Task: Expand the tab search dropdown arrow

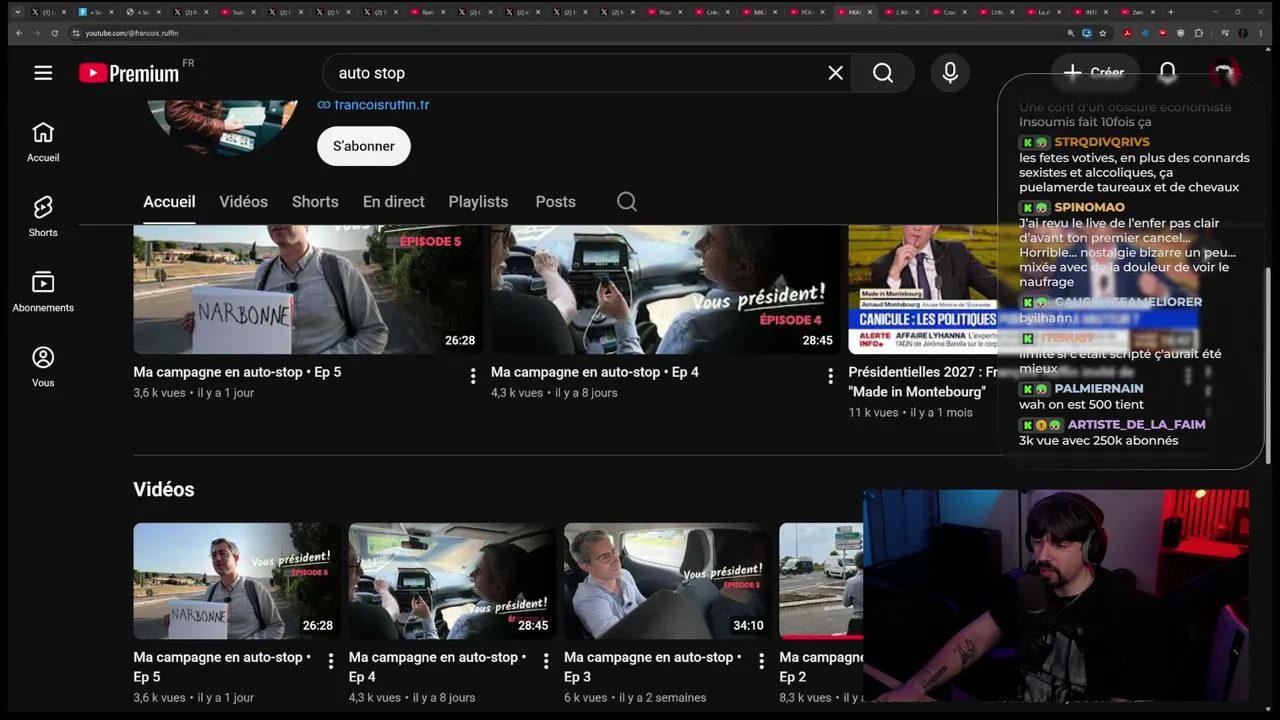Action: click(x=17, y=12)
